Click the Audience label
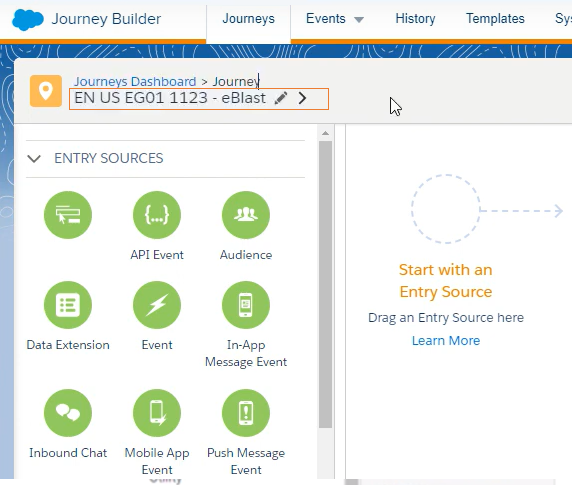This screenshot has height=485, width=572. click(246, 255)
